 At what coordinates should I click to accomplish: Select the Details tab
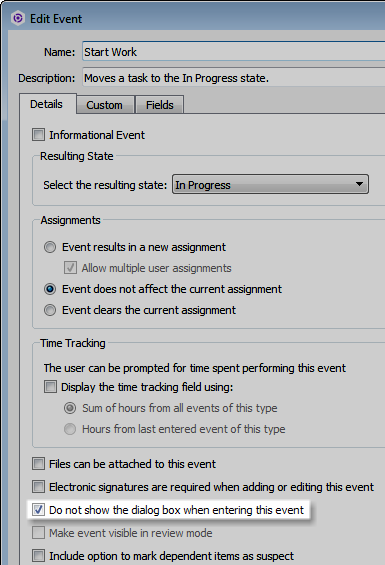point(47,104)
